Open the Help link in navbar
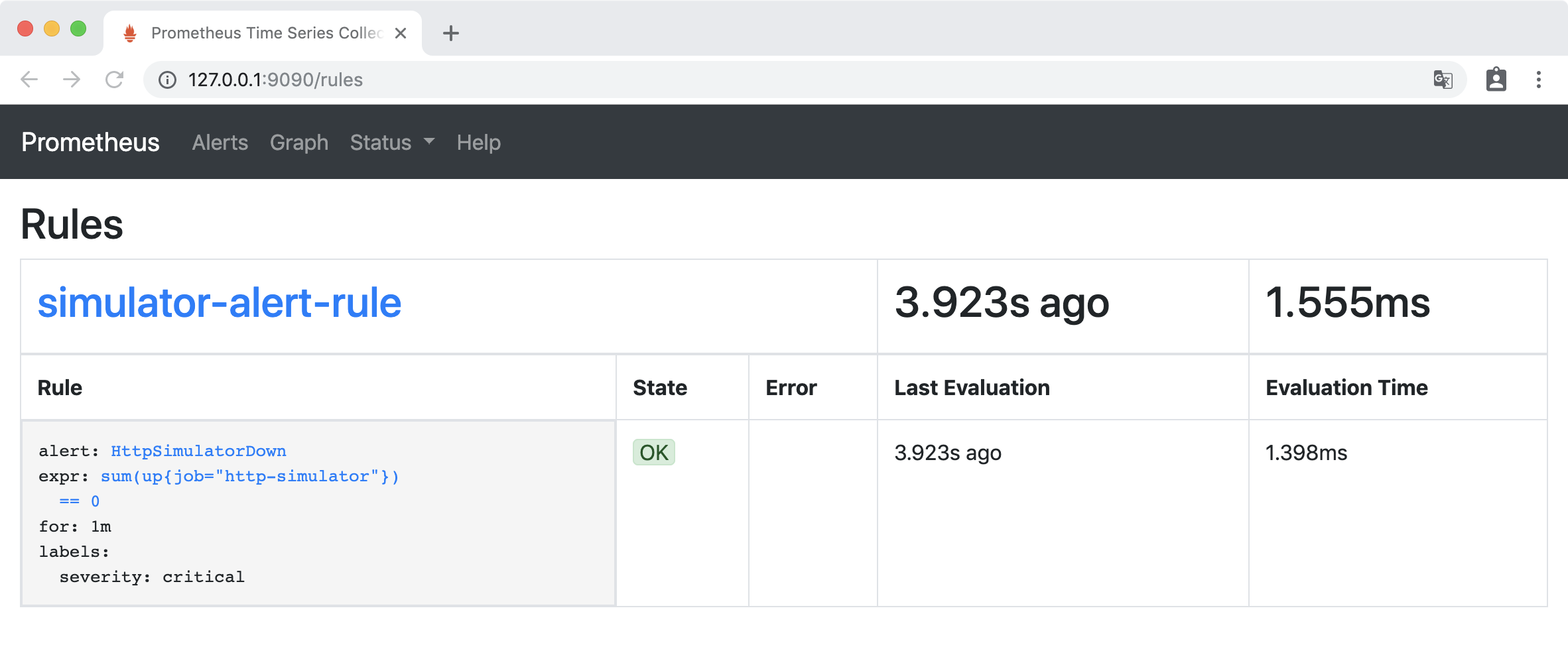 tap(478, 143)
